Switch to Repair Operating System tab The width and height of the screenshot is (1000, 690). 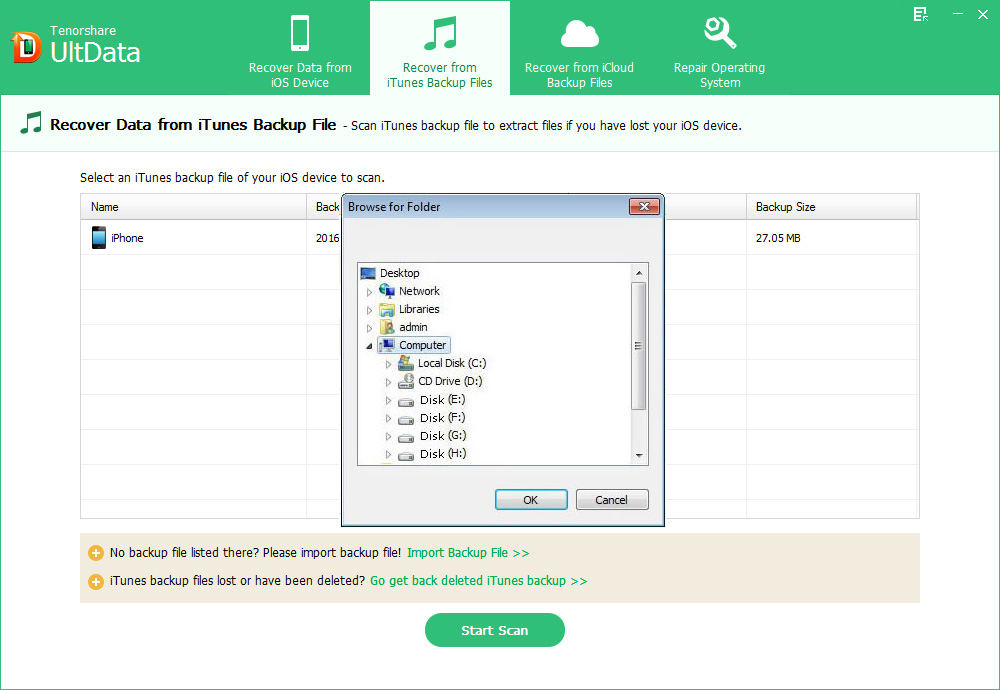719,48
